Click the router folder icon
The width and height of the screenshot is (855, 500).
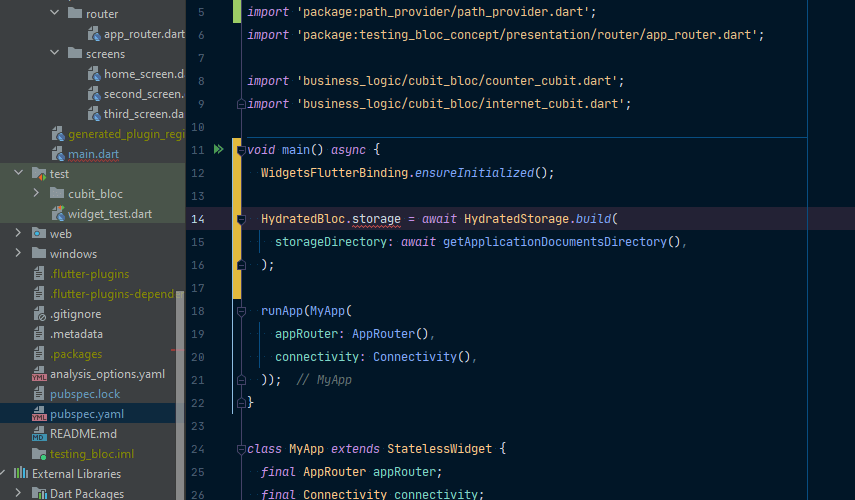point(75,13)
